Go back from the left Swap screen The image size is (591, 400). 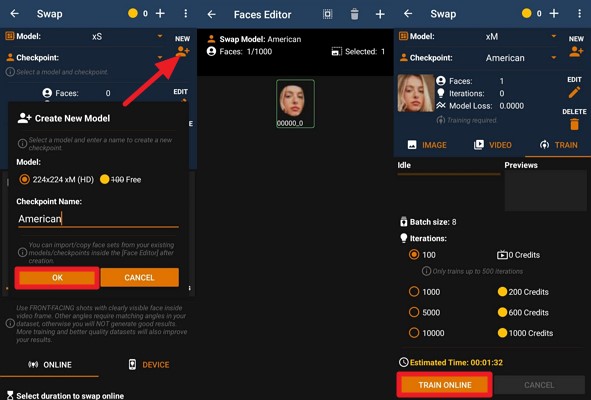tap(15, 14)
